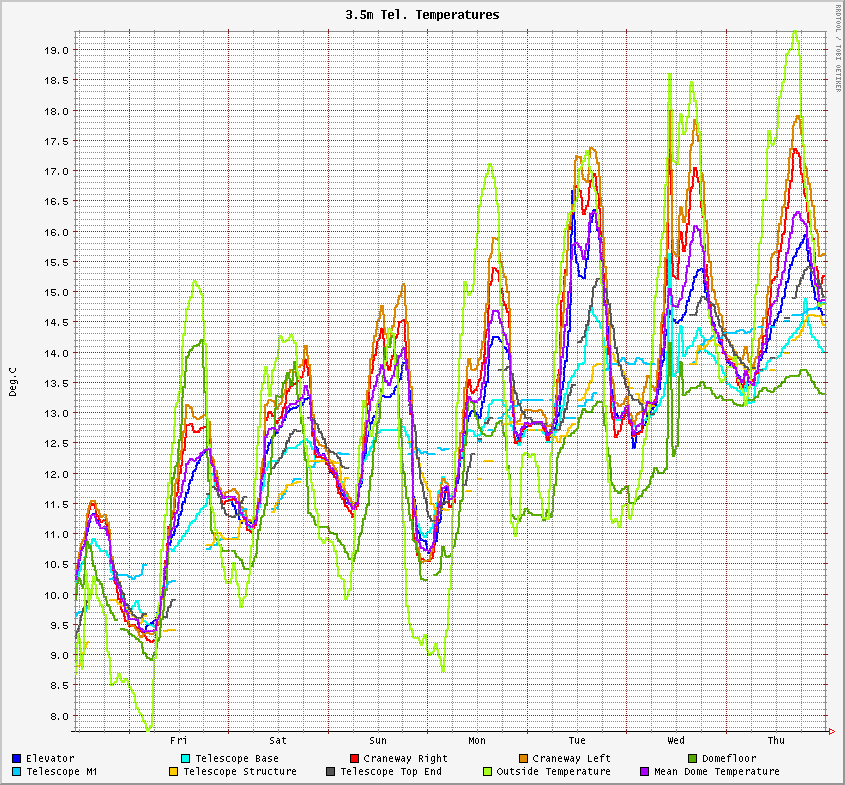This screenshot has width=845, height=785.
Task: Click the green Domefloor legend swatch
Action: 692,758
